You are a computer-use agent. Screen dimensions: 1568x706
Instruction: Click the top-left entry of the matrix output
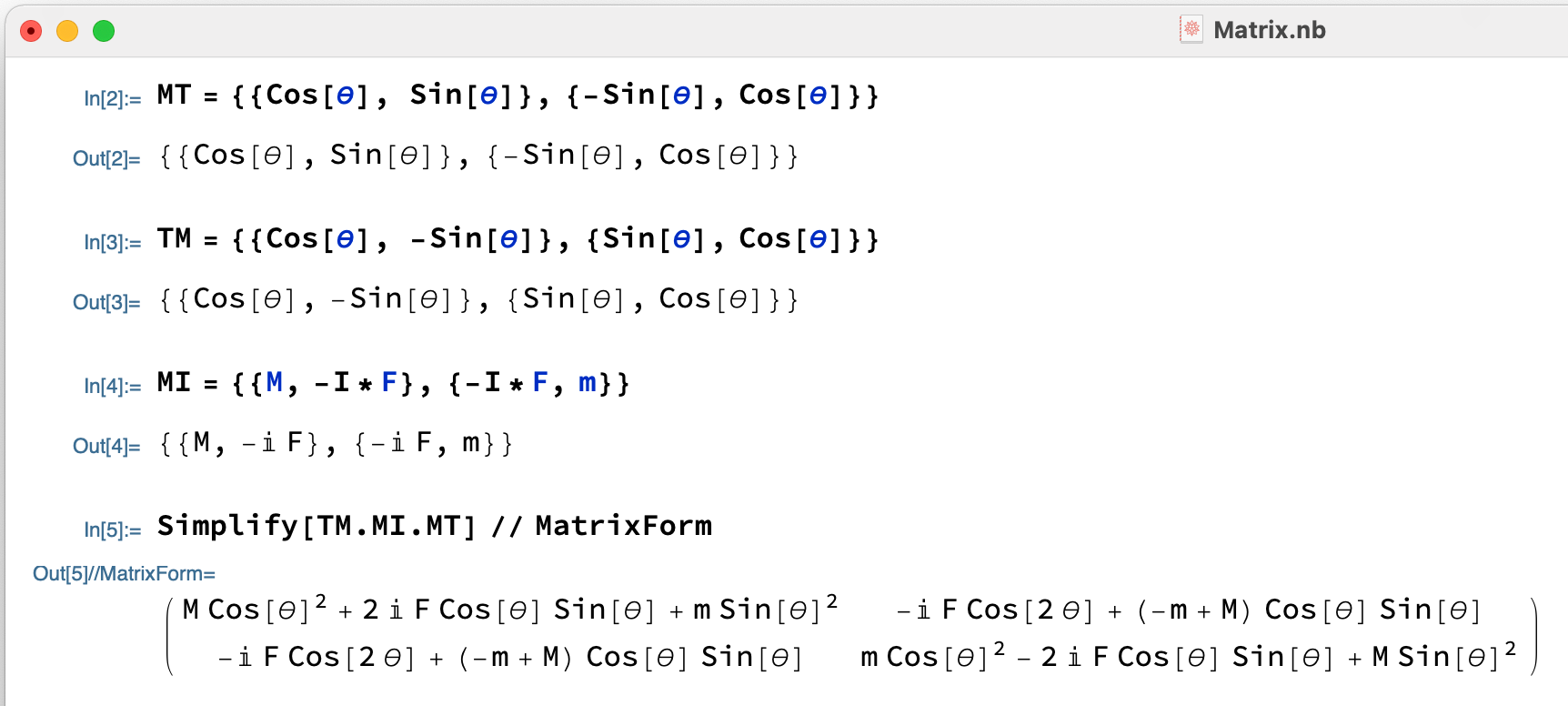point(509,610)
